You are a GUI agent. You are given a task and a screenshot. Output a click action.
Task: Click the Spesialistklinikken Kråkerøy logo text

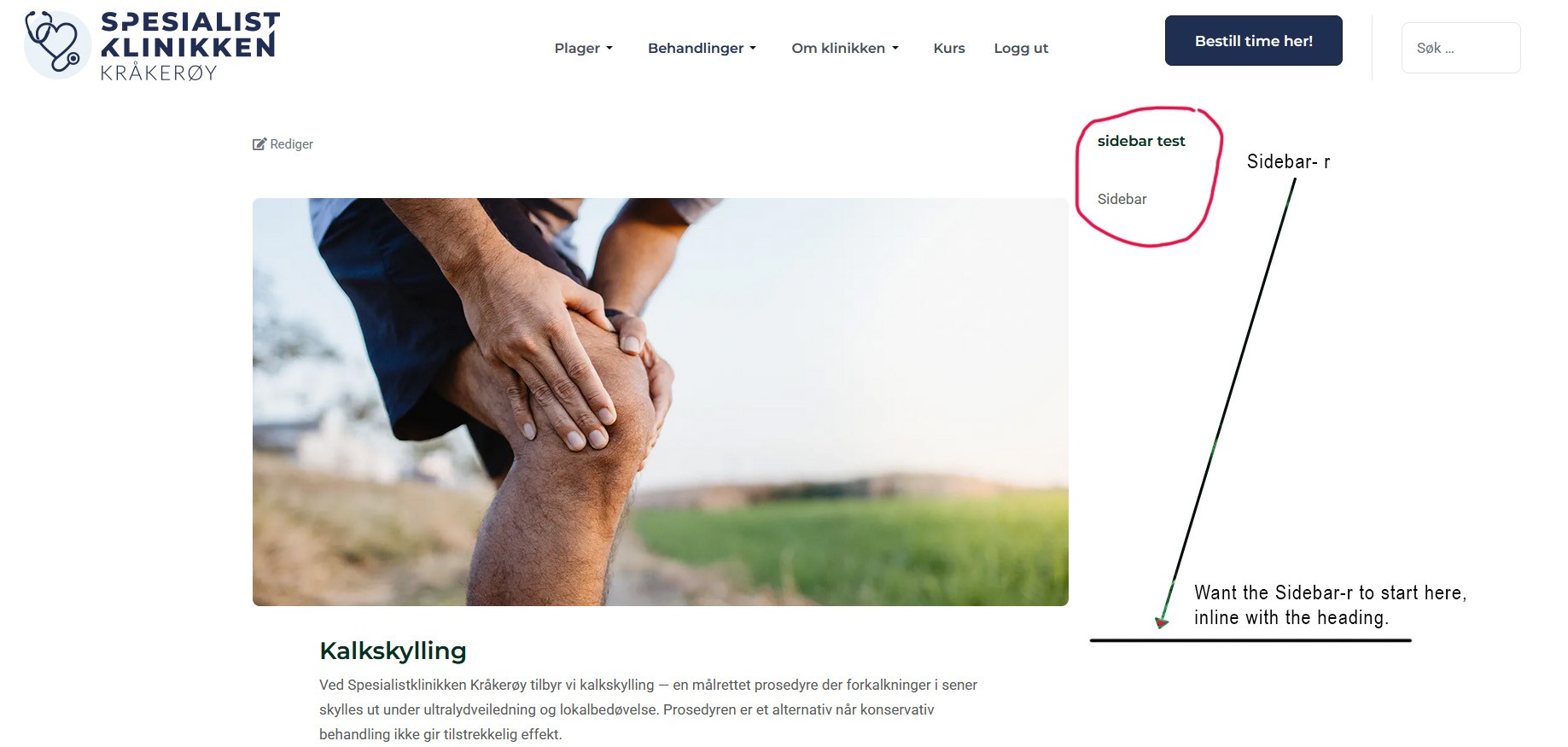click(189, 46)
